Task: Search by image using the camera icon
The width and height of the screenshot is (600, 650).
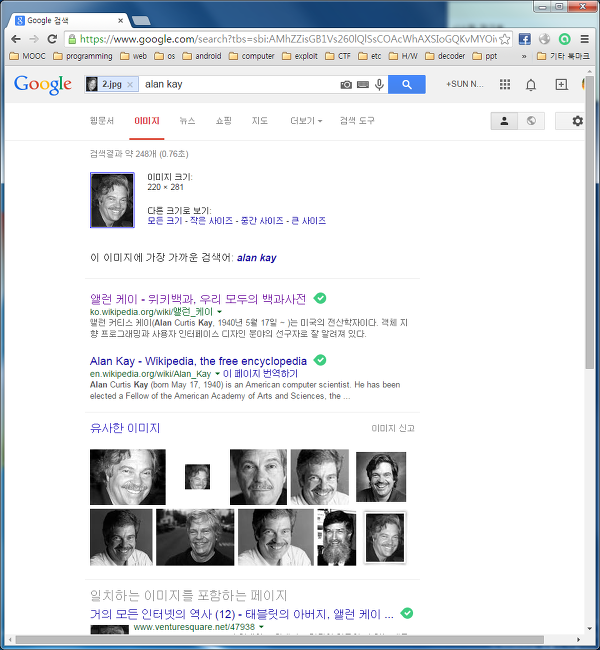Action: tap(346, 85)
